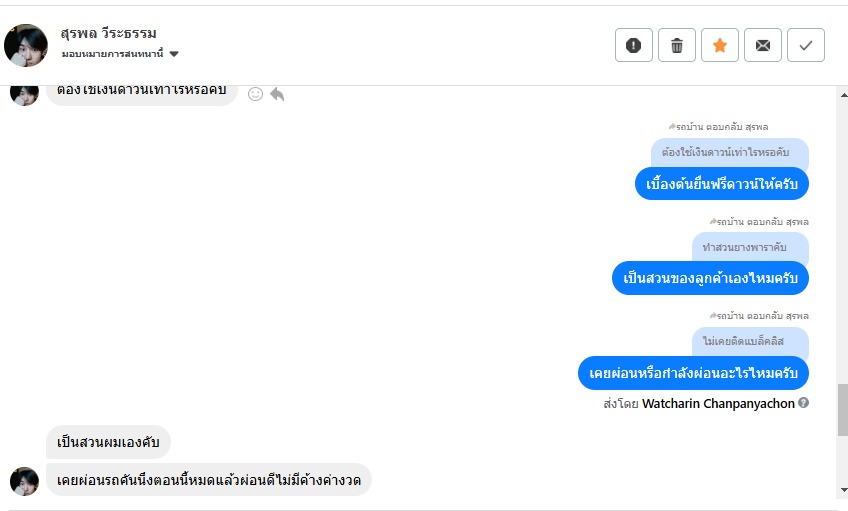Click the small avatar beside the last message
The height and width of the screenshot is (511, 848).
24,480
